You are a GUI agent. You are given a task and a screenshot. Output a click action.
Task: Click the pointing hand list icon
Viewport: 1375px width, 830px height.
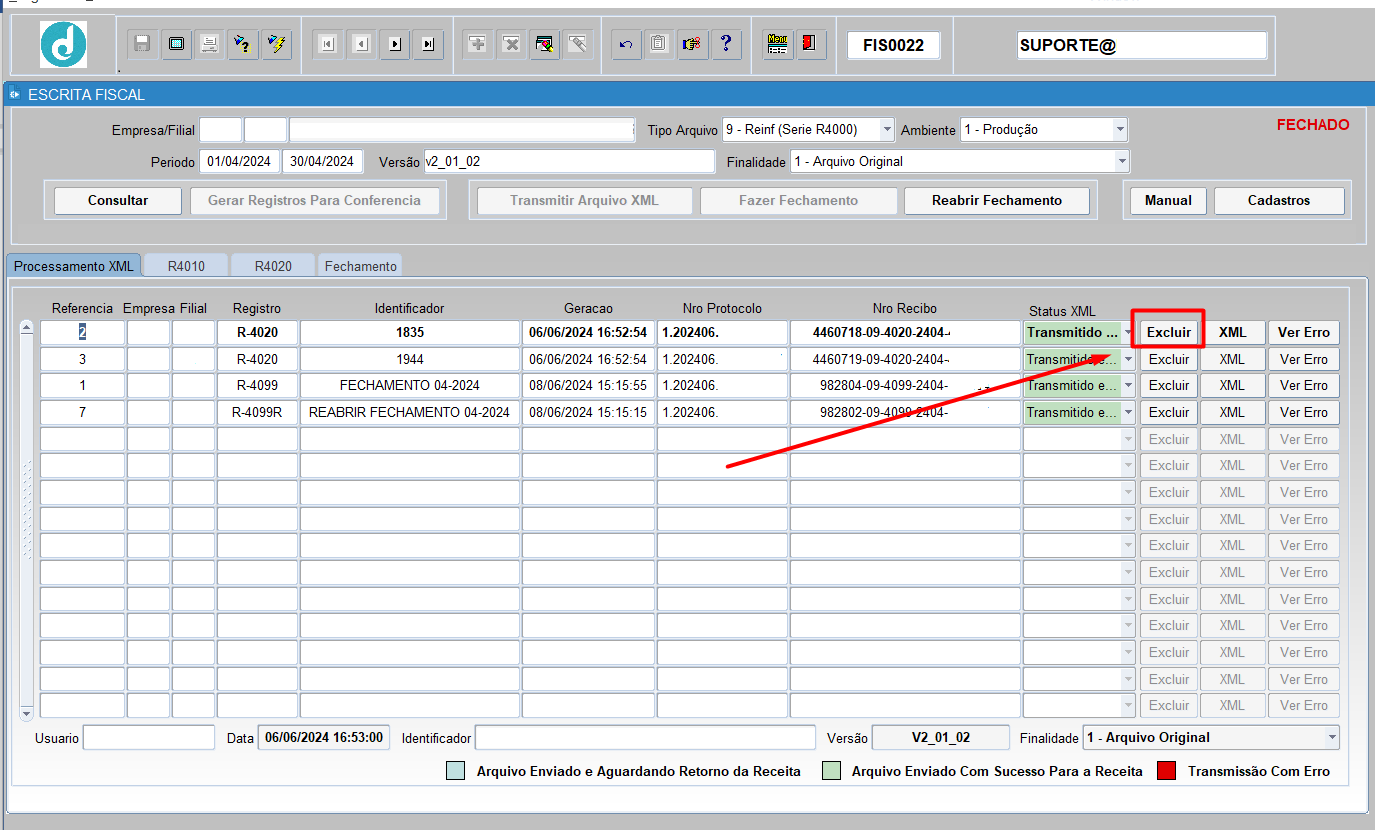point(692,44)
